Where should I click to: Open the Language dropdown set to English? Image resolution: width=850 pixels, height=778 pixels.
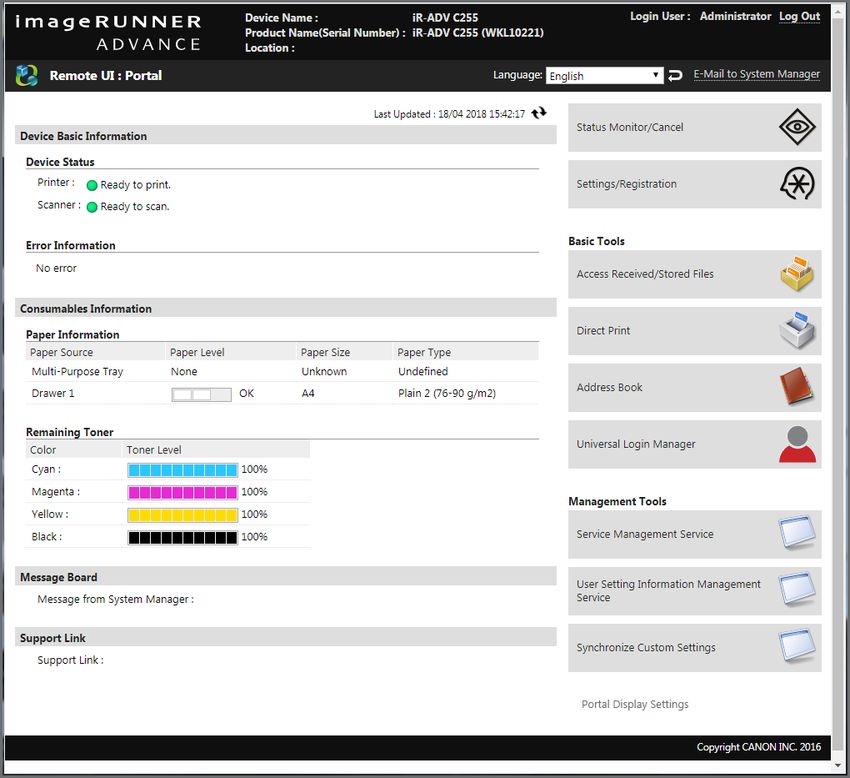(604, 76)
